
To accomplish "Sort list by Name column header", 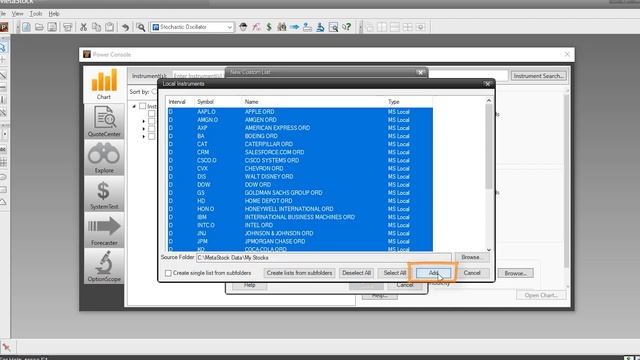I will [x=251, y=102].
